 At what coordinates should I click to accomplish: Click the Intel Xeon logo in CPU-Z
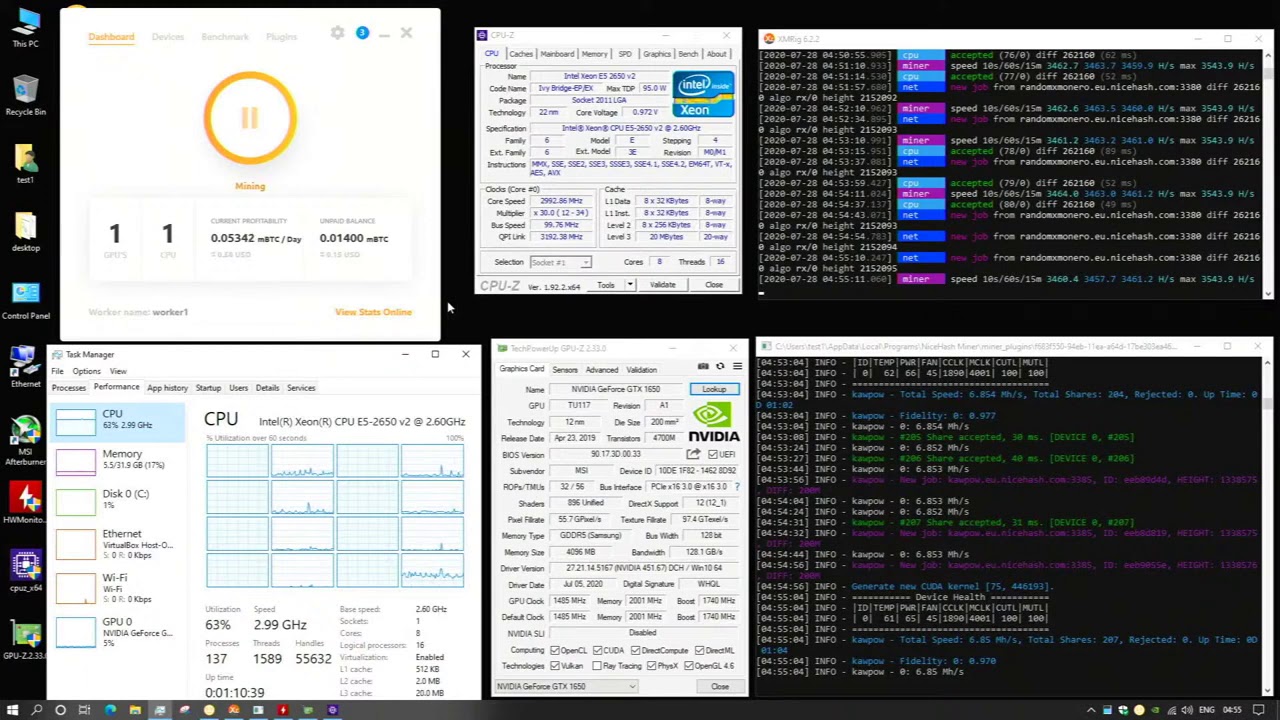(x=704, y=95)
